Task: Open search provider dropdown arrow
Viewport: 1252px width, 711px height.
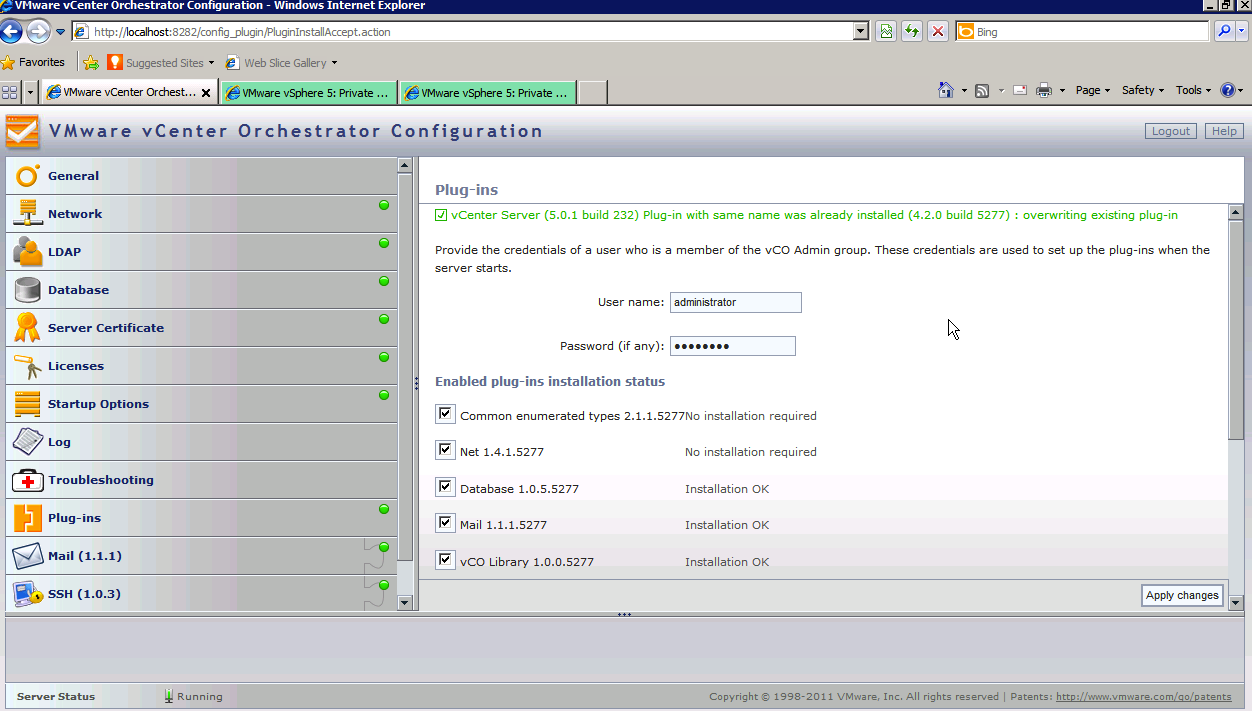Action: [1242, 32]
